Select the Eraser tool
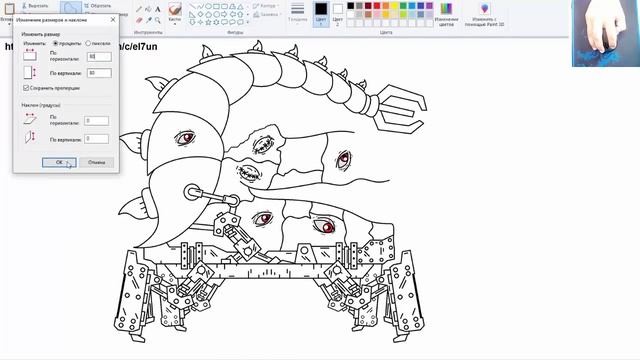This screenshot has height=360, width=640. (x=139, y=20)
